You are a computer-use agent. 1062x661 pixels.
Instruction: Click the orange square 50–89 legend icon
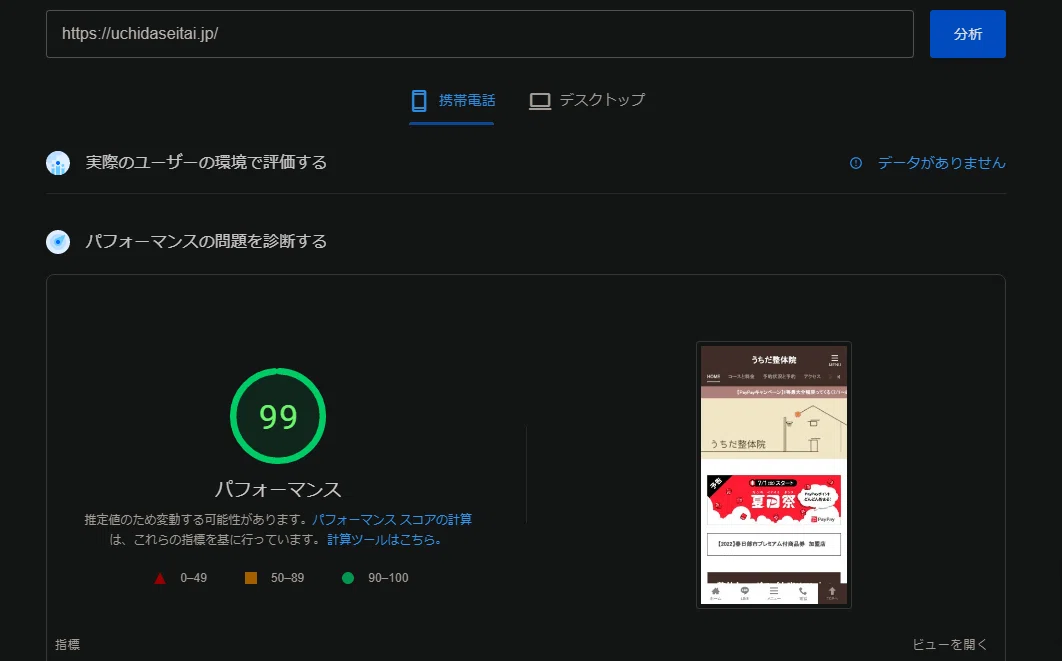pyautogui.click(x=251, y=578)
